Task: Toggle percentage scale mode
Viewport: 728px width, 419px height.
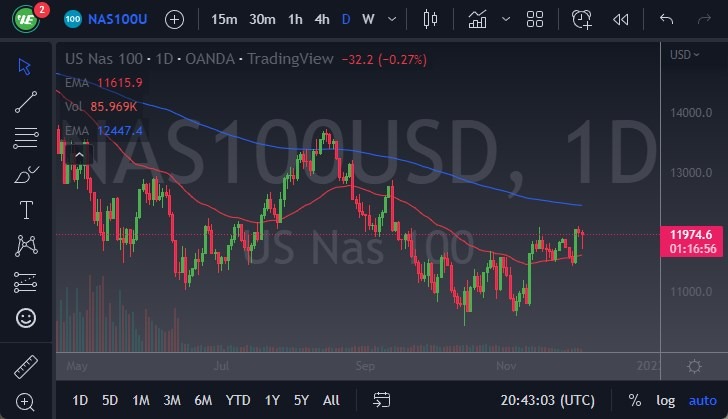Action: point(634,400)
